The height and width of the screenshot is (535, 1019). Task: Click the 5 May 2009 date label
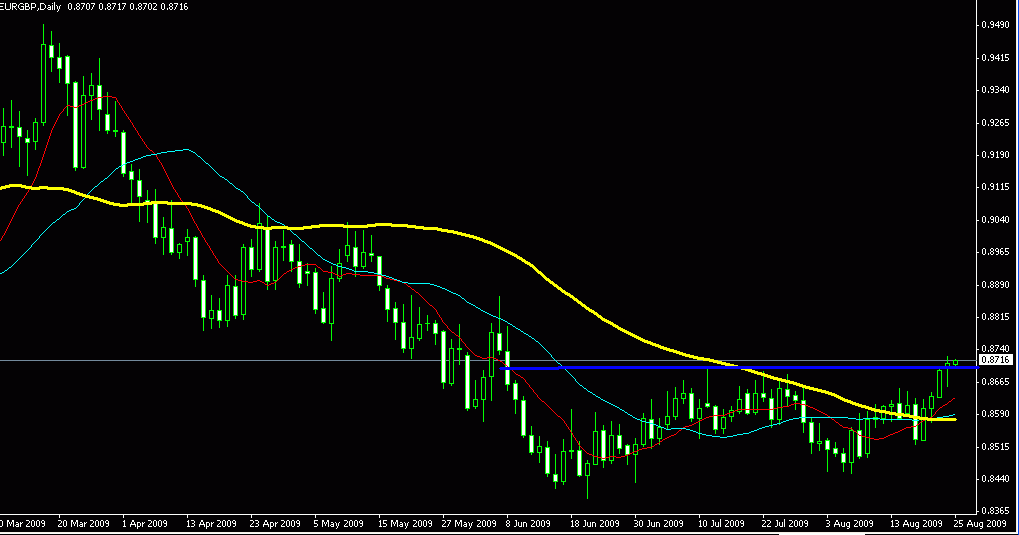pos(338,523)
